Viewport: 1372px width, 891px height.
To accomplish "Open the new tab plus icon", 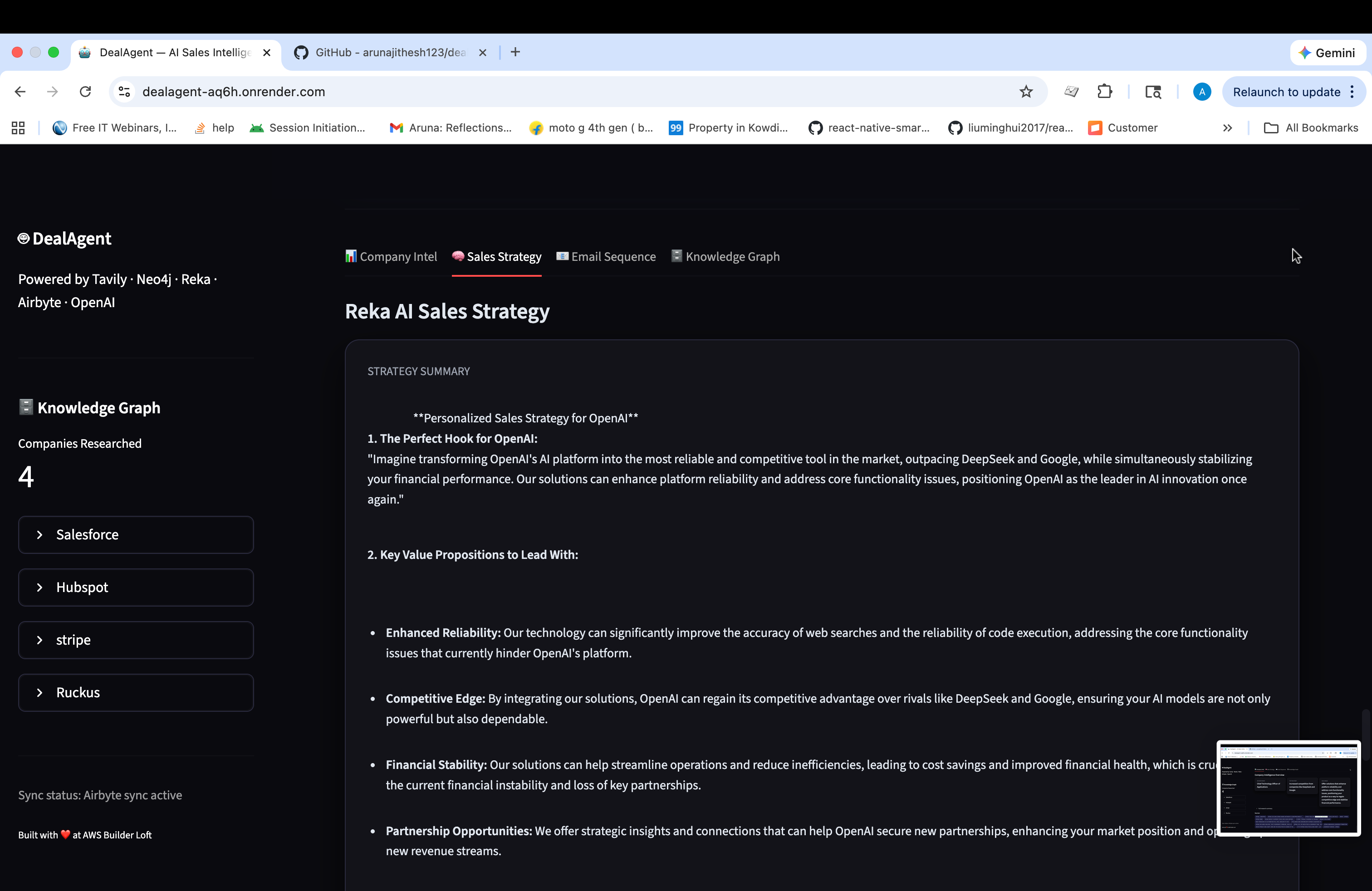I will click(515, 53).
